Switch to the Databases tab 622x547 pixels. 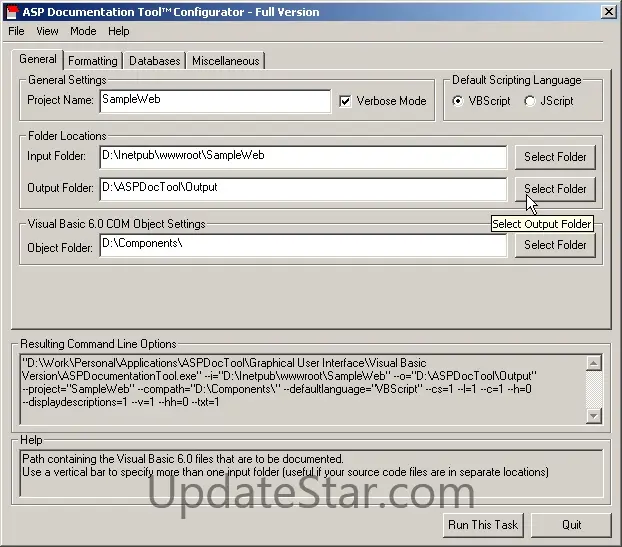(155, 61)
